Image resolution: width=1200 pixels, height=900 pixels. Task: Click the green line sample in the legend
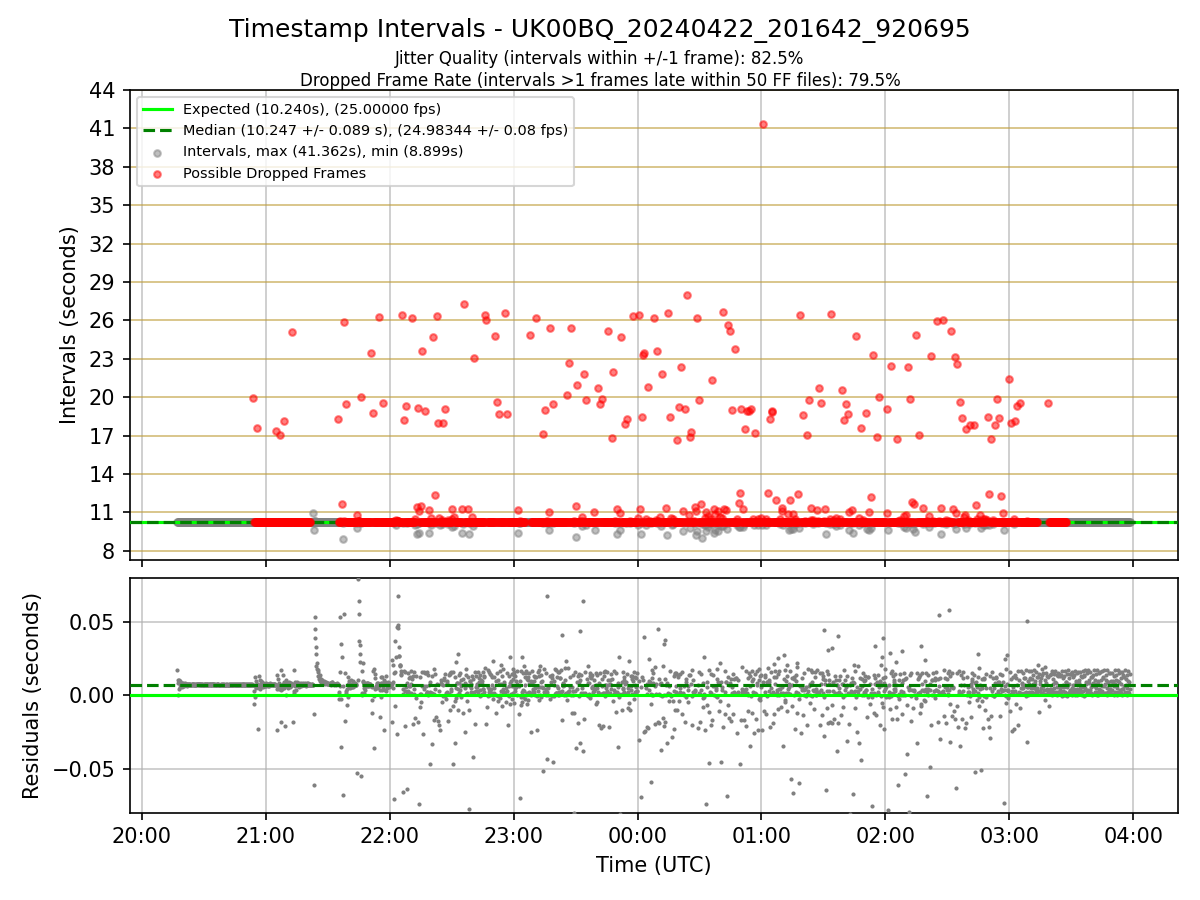(159, 109)
